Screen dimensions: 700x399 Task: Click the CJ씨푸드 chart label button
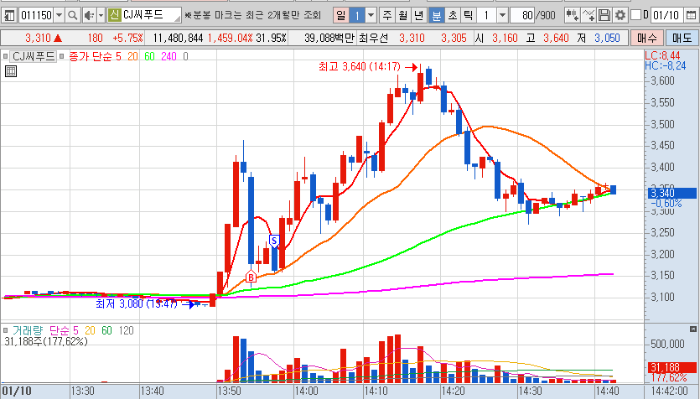pyautogui.click(x=33, y=57)
